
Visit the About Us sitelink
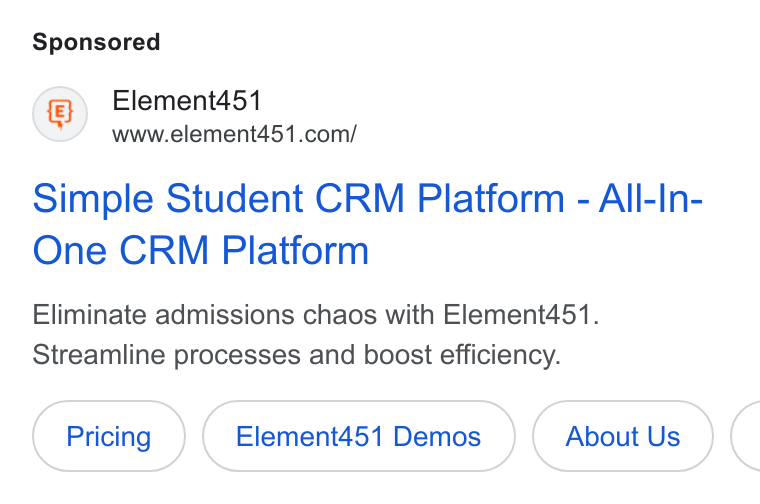pyautogui.click(x=623, y=436)
